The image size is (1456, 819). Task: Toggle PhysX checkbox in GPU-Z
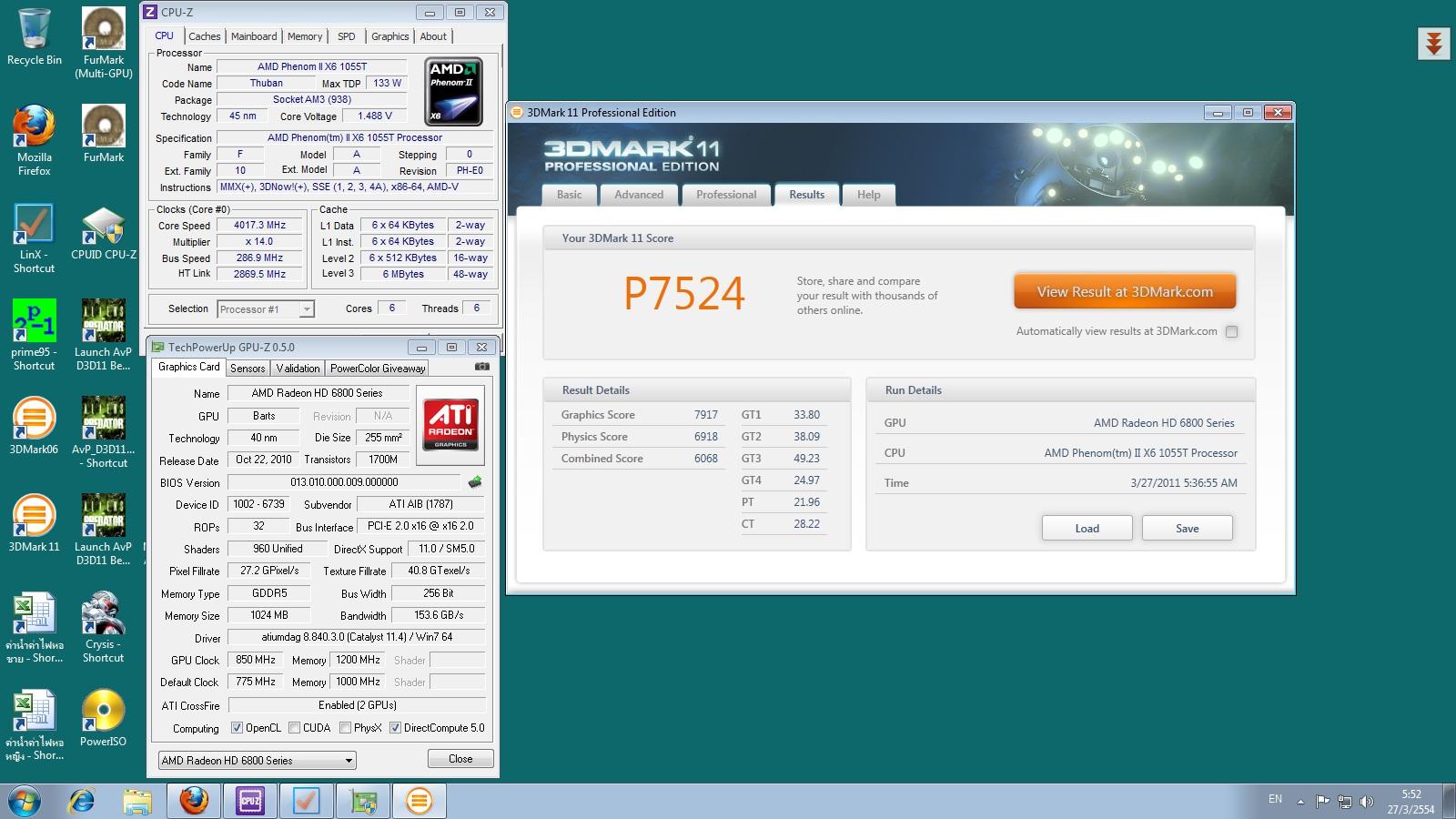coord(345,728)
